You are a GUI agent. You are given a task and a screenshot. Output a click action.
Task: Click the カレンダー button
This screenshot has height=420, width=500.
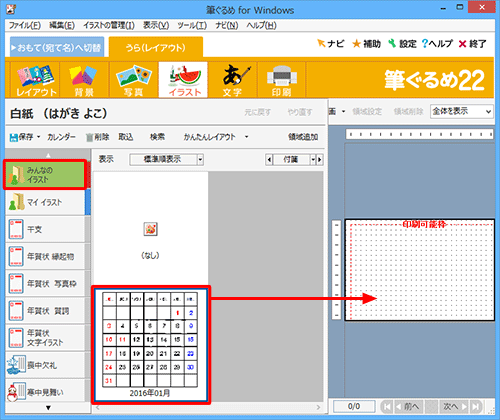coord(61,137)
